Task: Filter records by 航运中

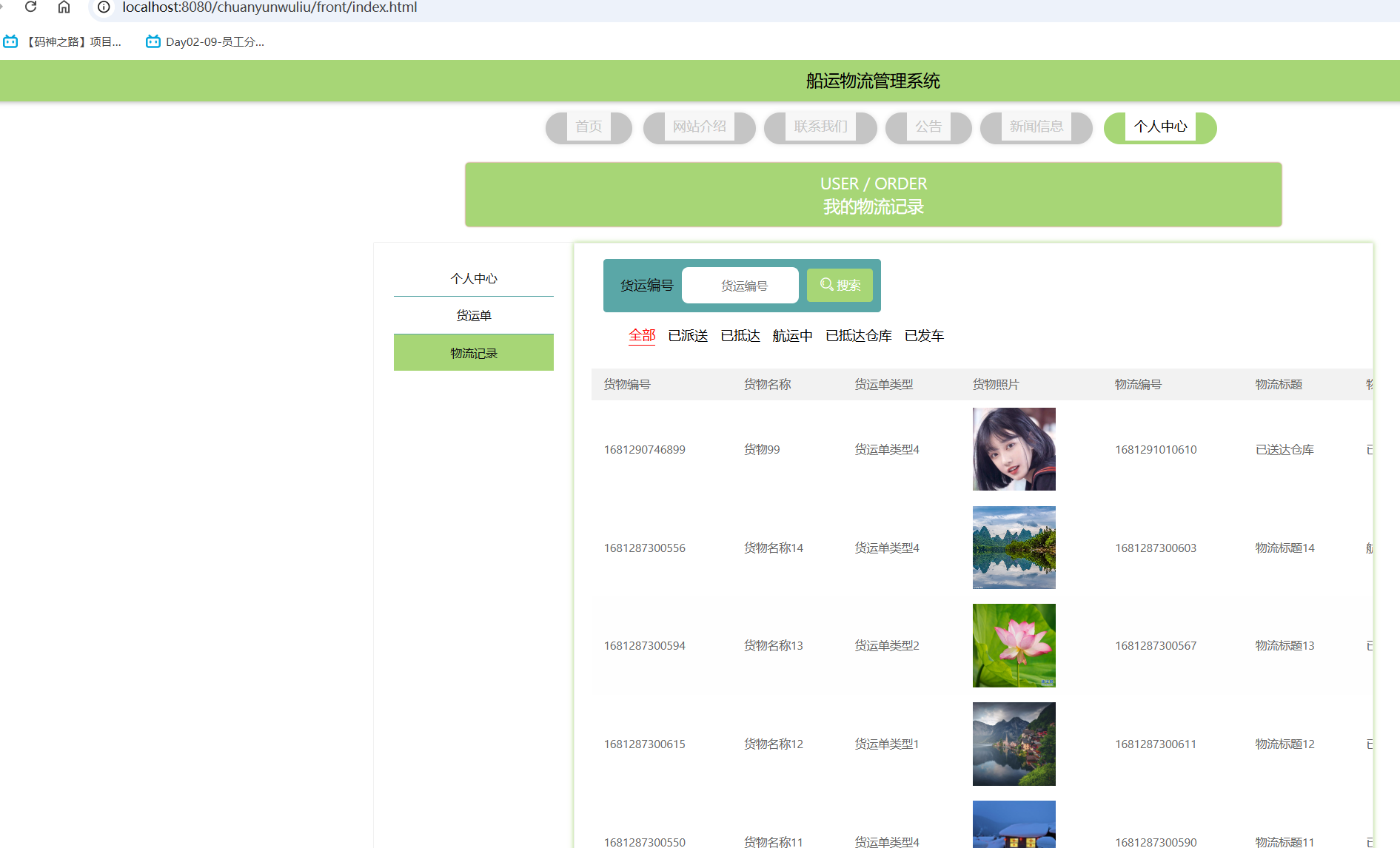Action: point(792,336)
